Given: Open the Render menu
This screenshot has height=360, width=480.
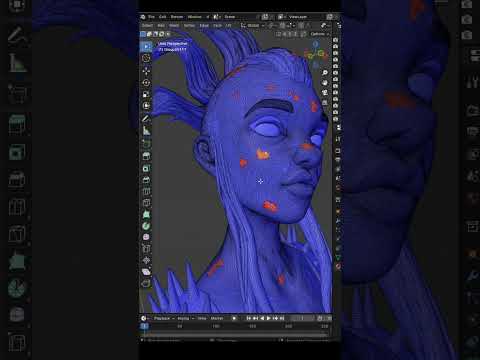Looking at the screenshot, I should coord(177,17).
